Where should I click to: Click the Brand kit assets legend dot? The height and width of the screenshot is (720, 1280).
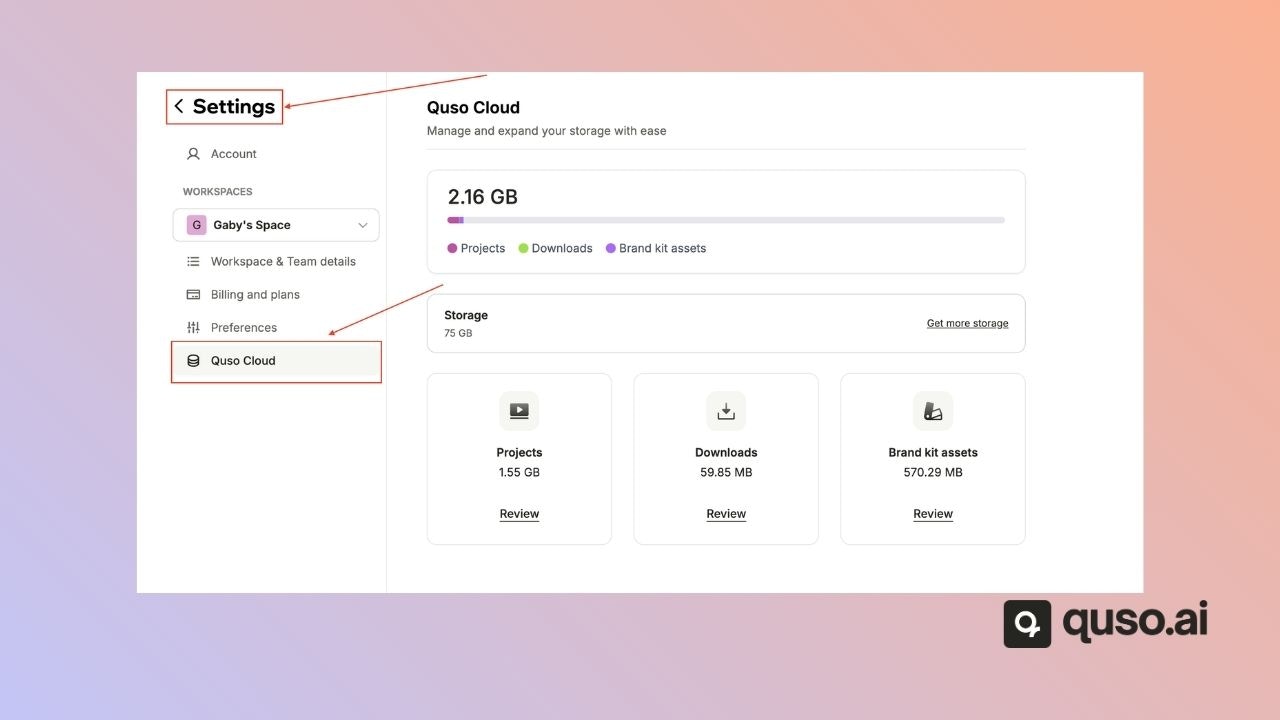611,248
